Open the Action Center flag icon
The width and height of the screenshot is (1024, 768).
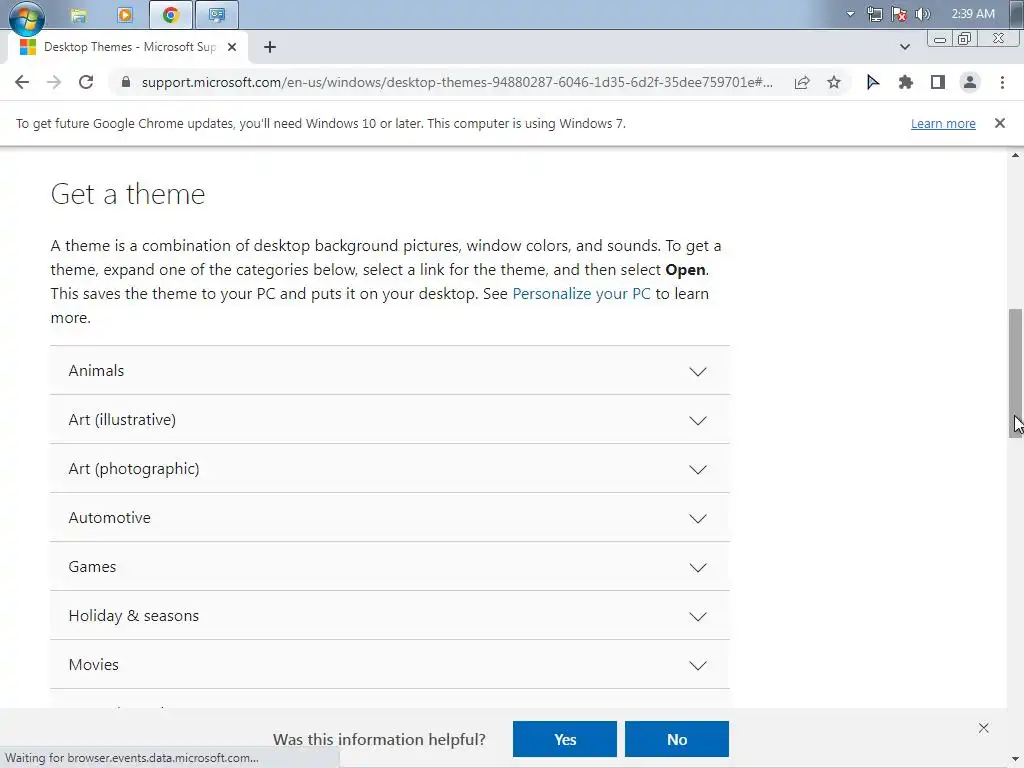(899, 14)
